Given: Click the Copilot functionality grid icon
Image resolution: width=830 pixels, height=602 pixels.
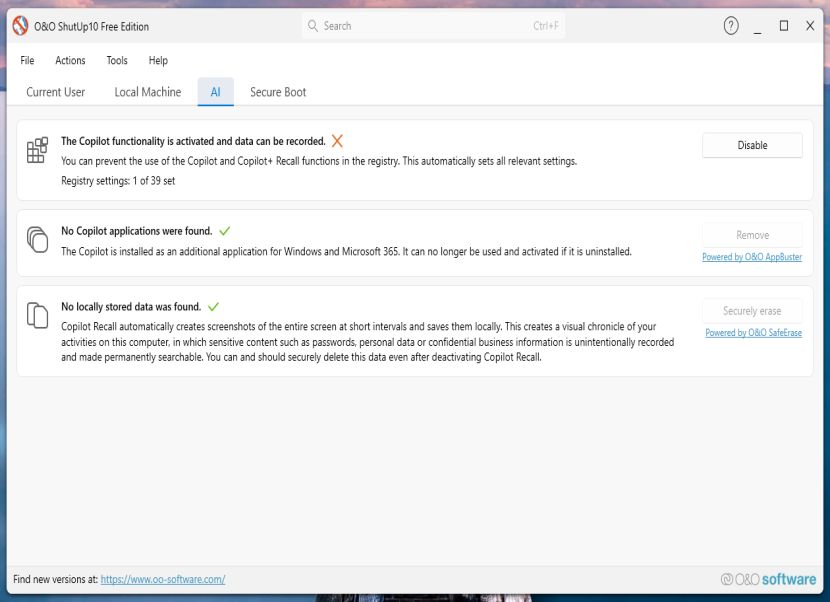Looking at the screenshot, I should click(37, 150).
